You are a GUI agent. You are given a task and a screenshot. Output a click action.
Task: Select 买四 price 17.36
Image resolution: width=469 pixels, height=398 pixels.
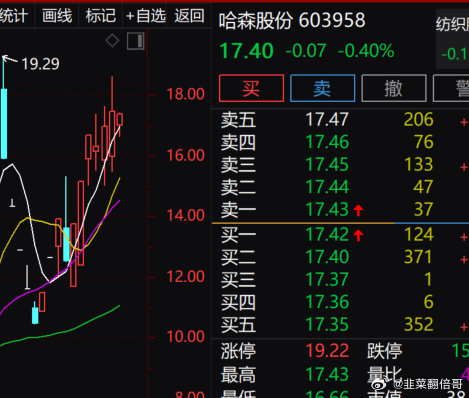pos(327,302)
